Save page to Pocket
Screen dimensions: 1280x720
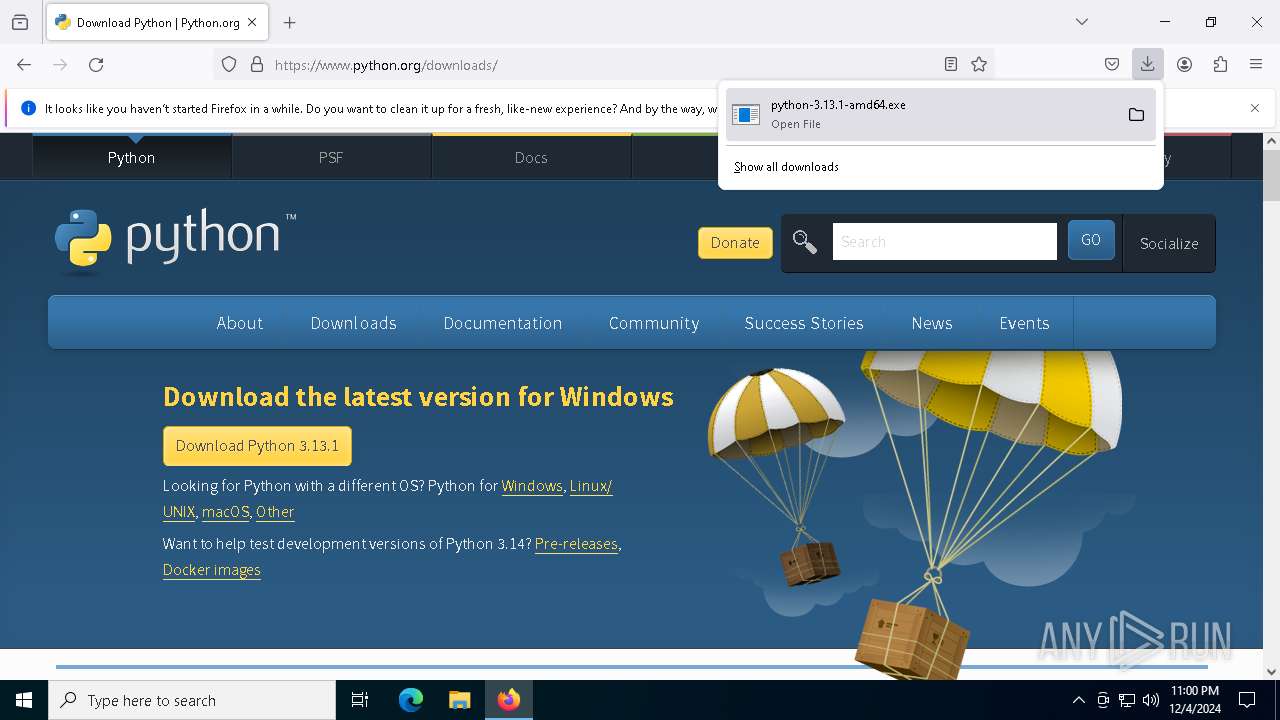pyautogui.click(x=1112, y=65)
